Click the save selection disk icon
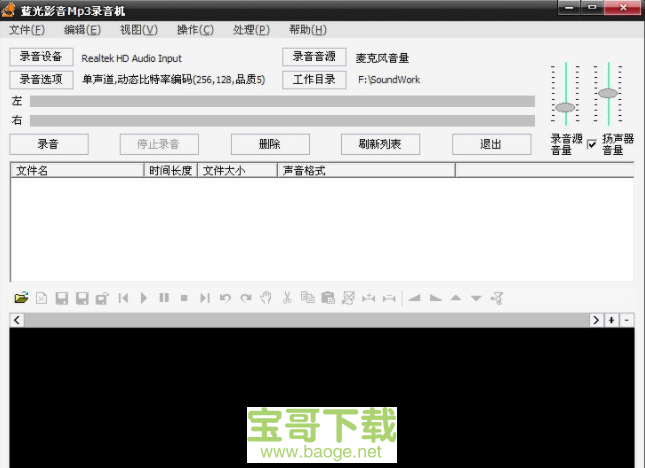The height and width of the screenshot is (468, 645). tap(102, 298)
